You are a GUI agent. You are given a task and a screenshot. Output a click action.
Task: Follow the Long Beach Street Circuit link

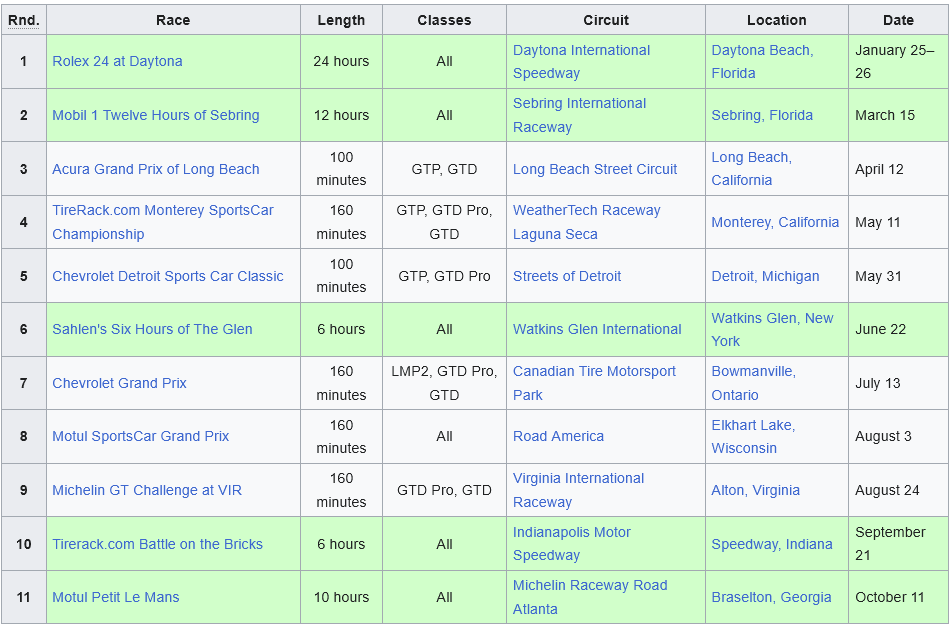pyautogui.click(x=595, y=169)
